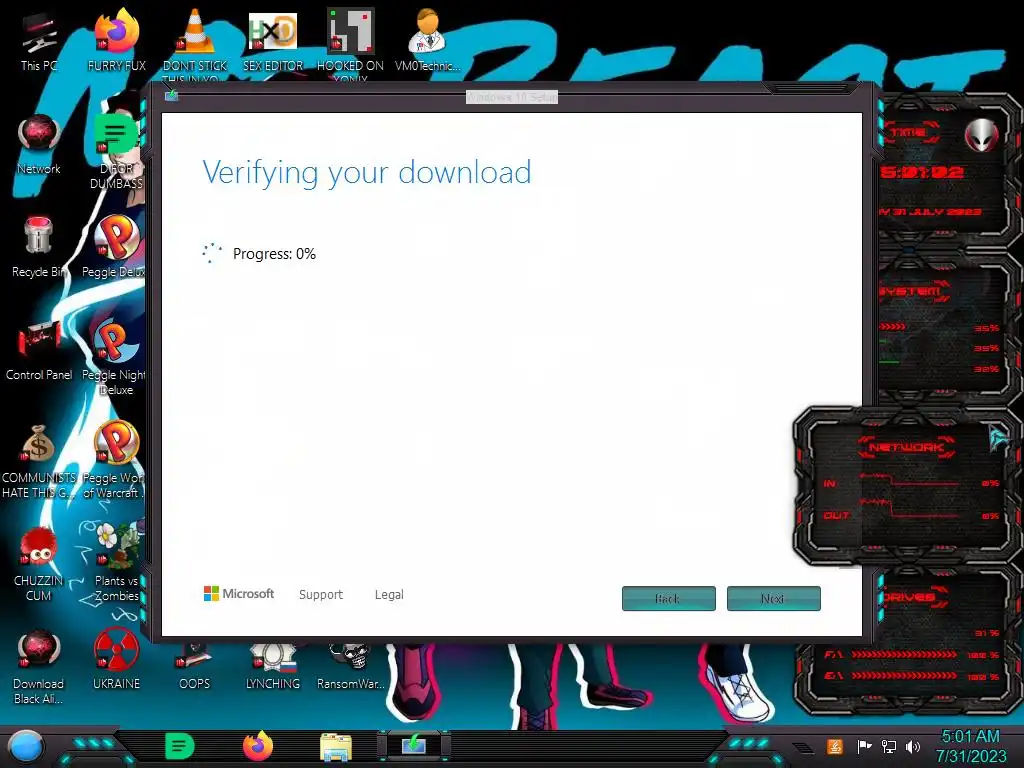
Task: Launch the Peggle Nights Deluxe shortcut
Action: (114, 358)
